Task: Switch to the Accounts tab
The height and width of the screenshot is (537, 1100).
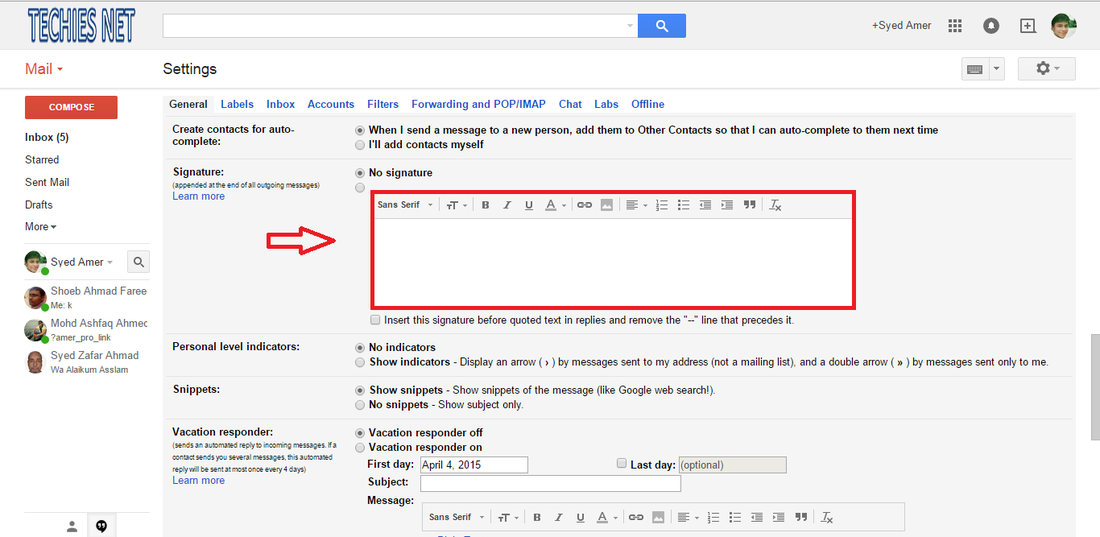Action: pyautogui.click(x=330, y=104)
